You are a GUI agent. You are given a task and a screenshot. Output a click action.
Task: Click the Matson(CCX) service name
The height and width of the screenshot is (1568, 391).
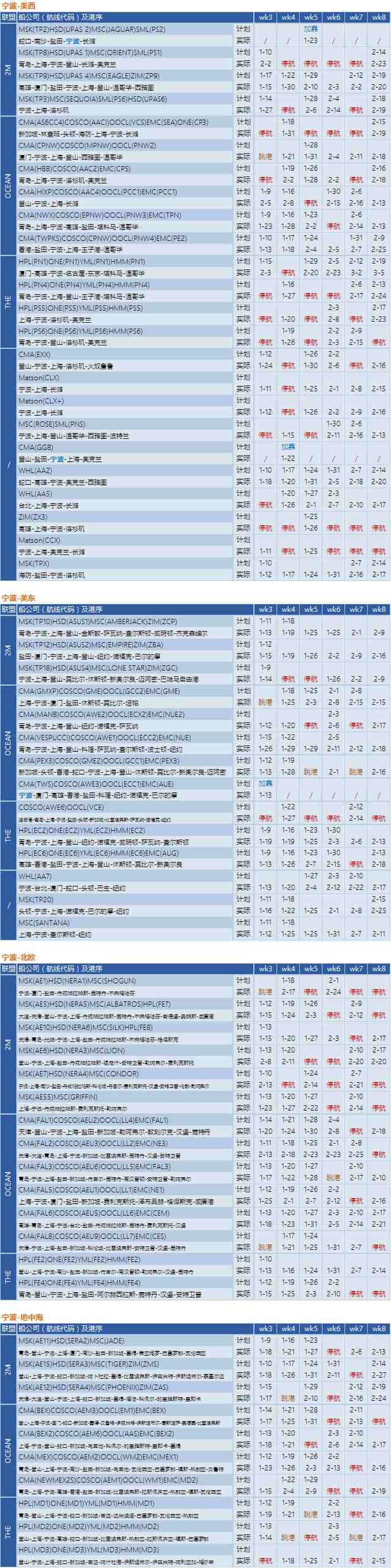pyautogui.click(x=39, y=540)
